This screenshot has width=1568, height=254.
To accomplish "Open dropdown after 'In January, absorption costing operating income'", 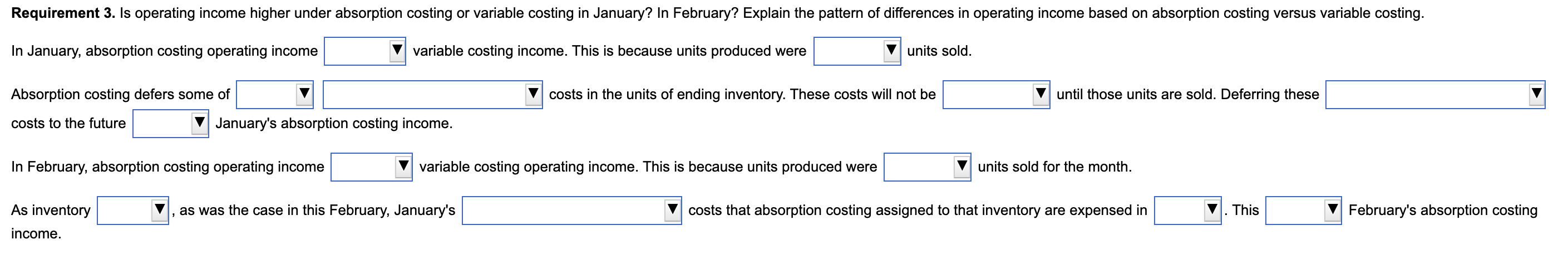I will [x=364, y=51].
